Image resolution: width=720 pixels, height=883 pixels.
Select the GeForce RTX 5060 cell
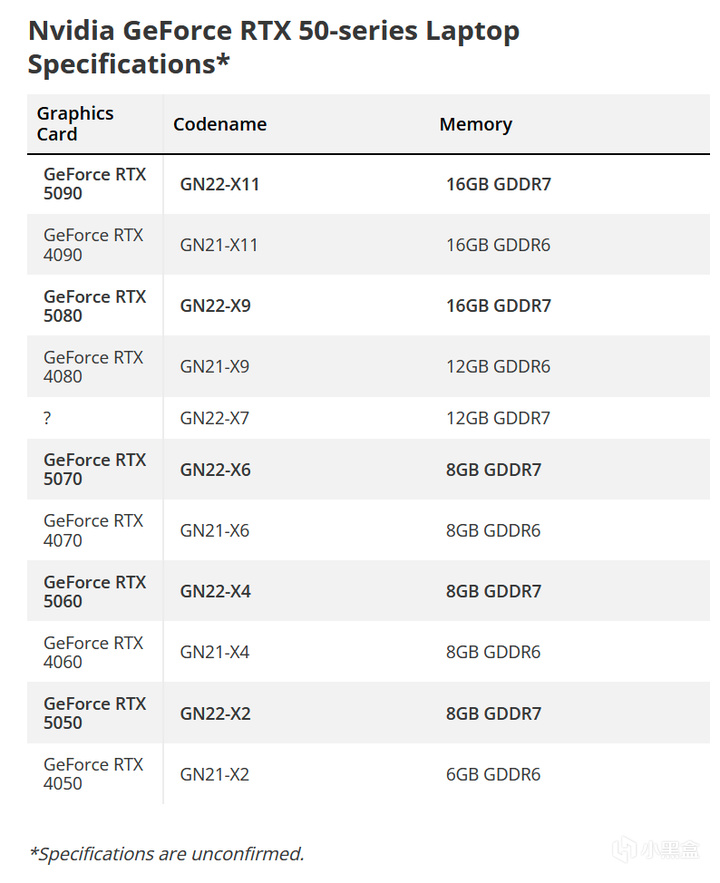(95, 591)
